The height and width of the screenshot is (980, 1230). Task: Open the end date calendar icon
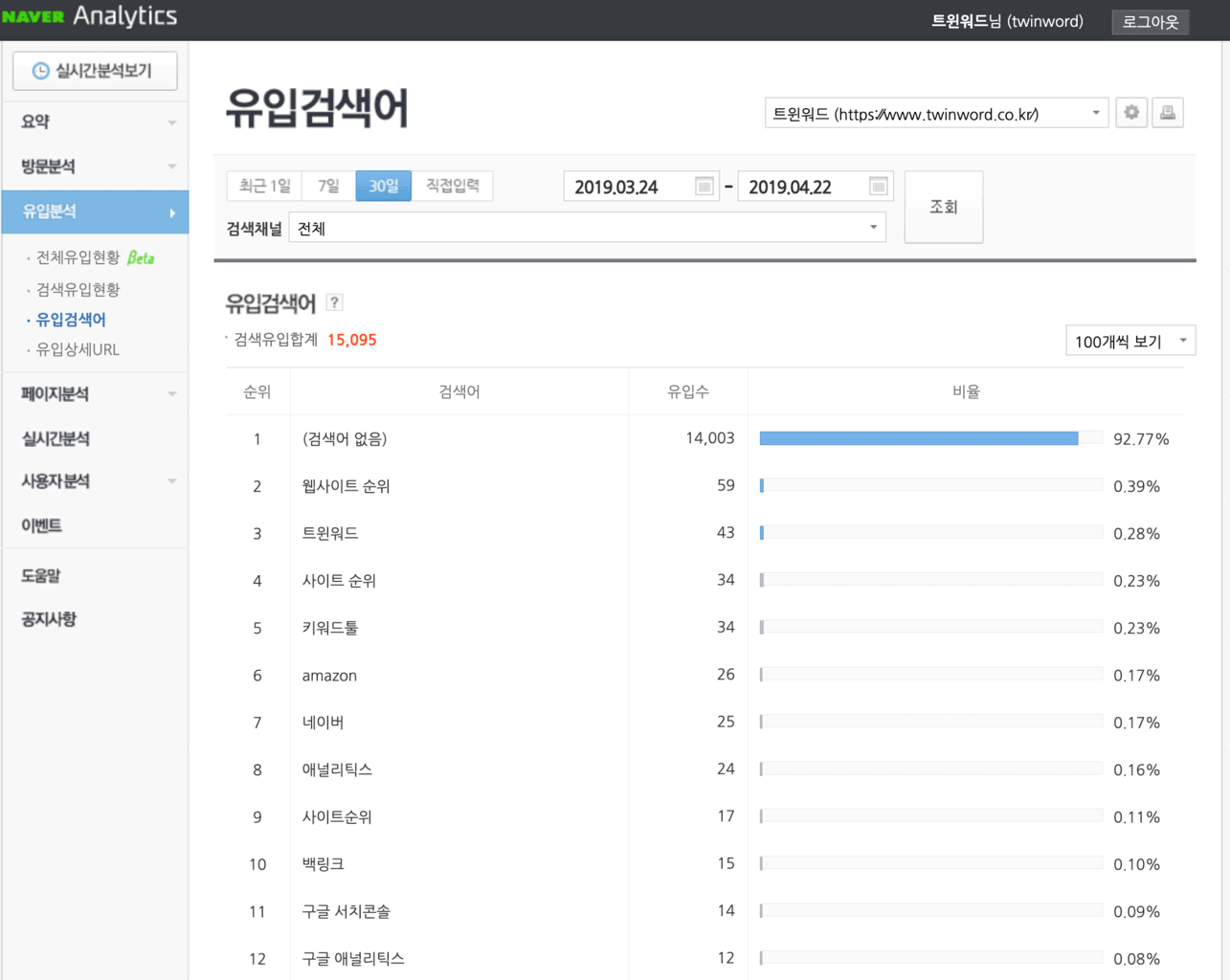pos(878,187)
